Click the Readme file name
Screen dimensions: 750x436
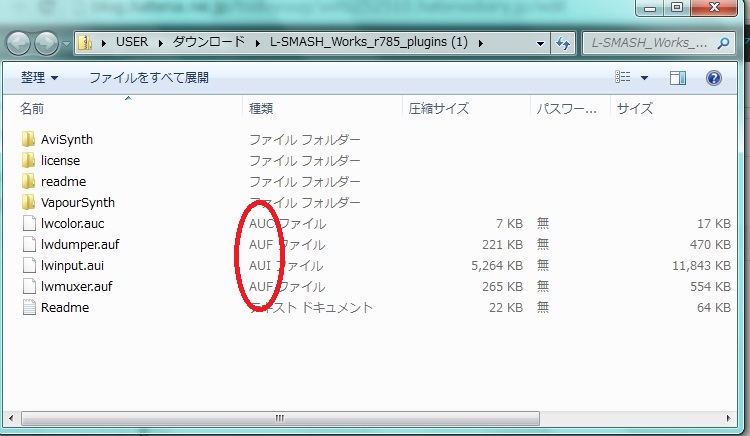[65, 307]
